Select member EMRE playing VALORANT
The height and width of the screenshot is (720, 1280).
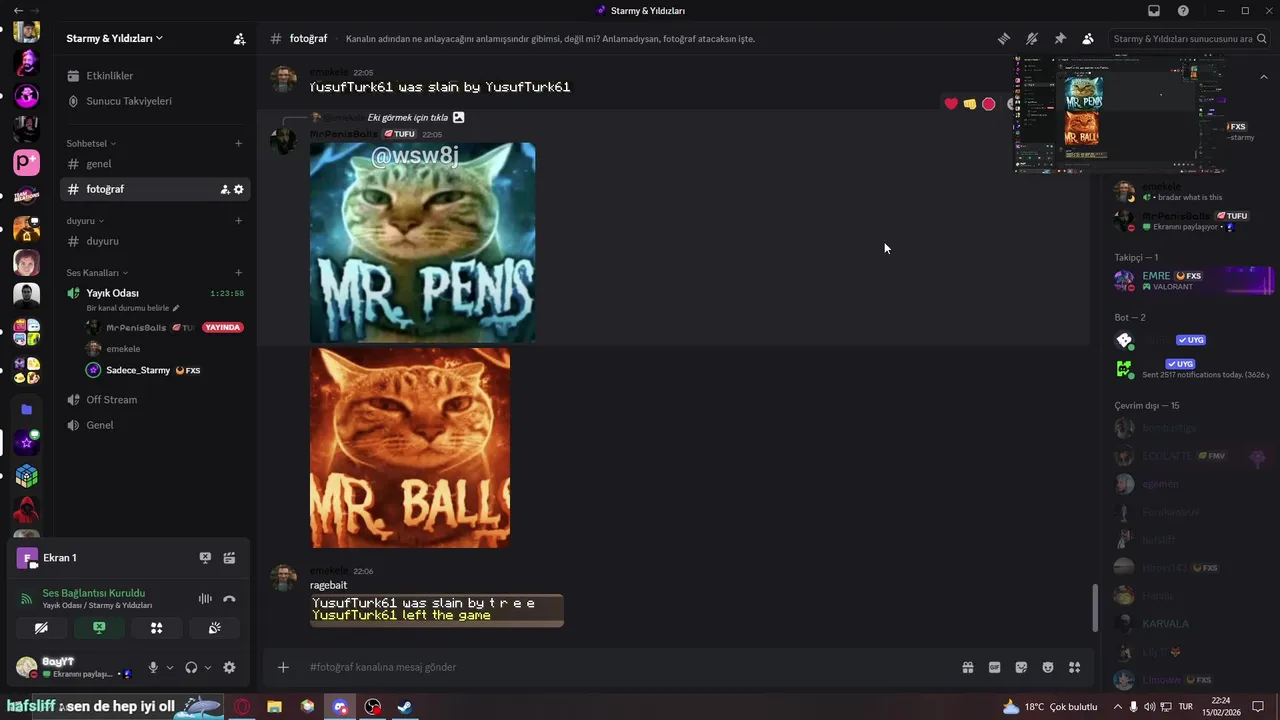pyautogui.click(x=1192, y=281)
